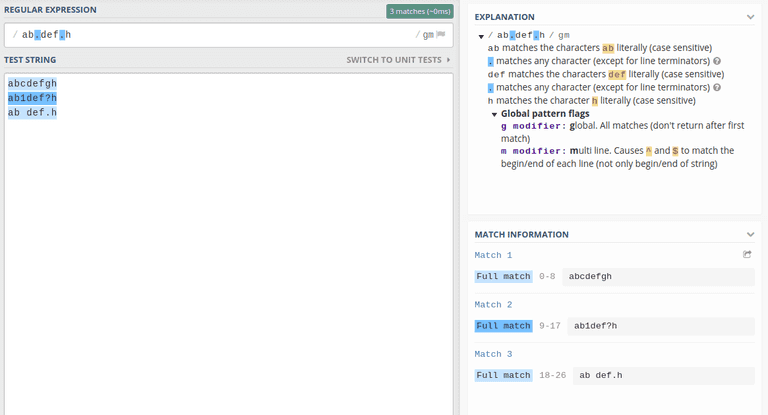The image size is (768, 415).
Task: Click the Regular Expression heading
Action: pos(50,10)
